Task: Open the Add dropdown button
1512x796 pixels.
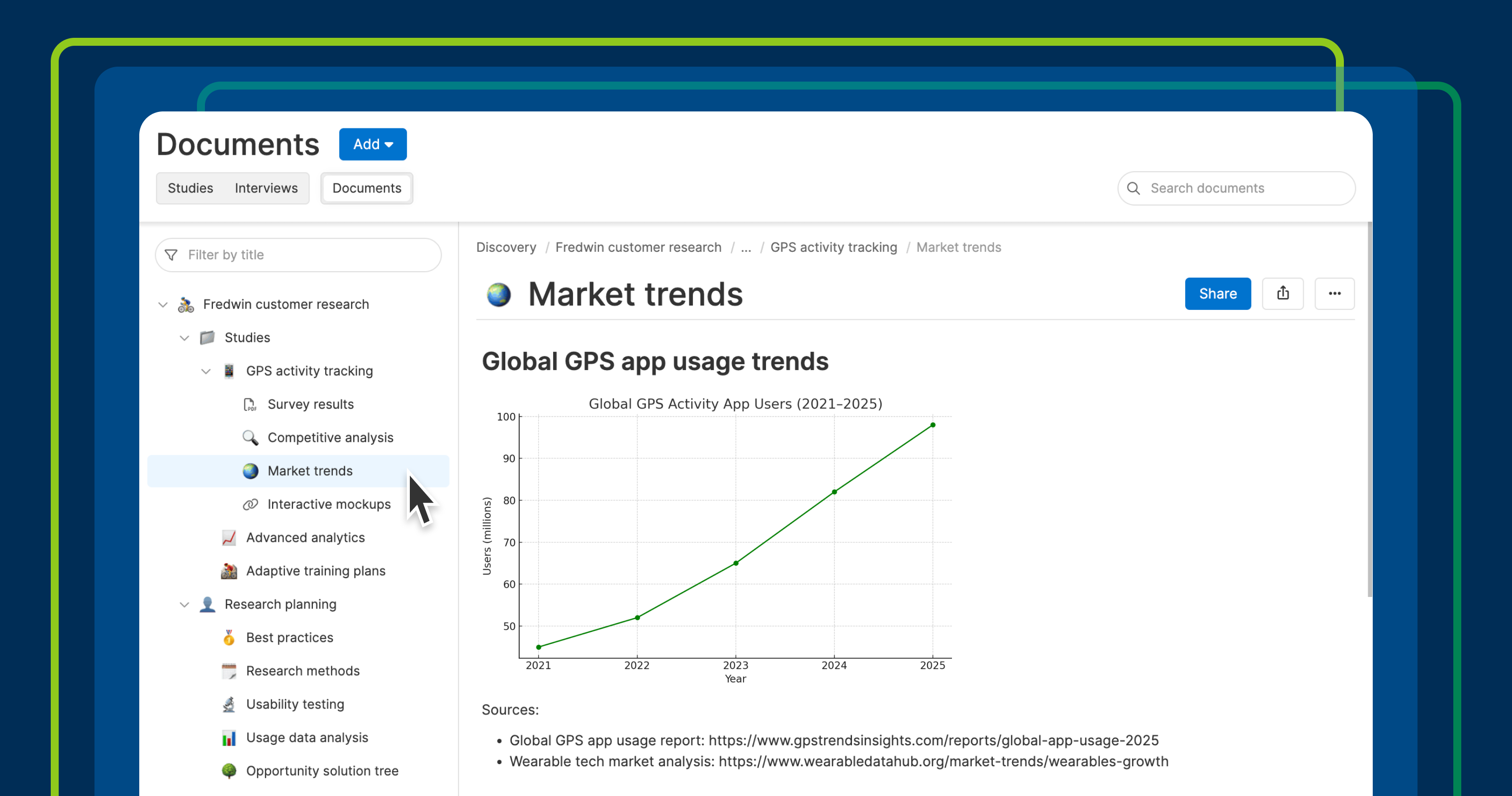Action: point(373,144)
